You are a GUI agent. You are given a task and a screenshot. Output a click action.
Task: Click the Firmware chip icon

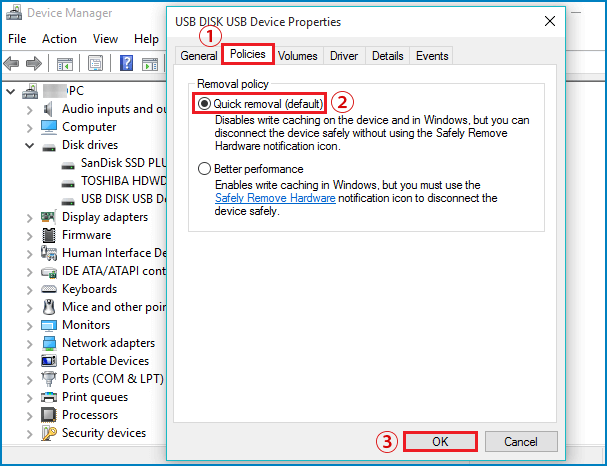(49, 235)
